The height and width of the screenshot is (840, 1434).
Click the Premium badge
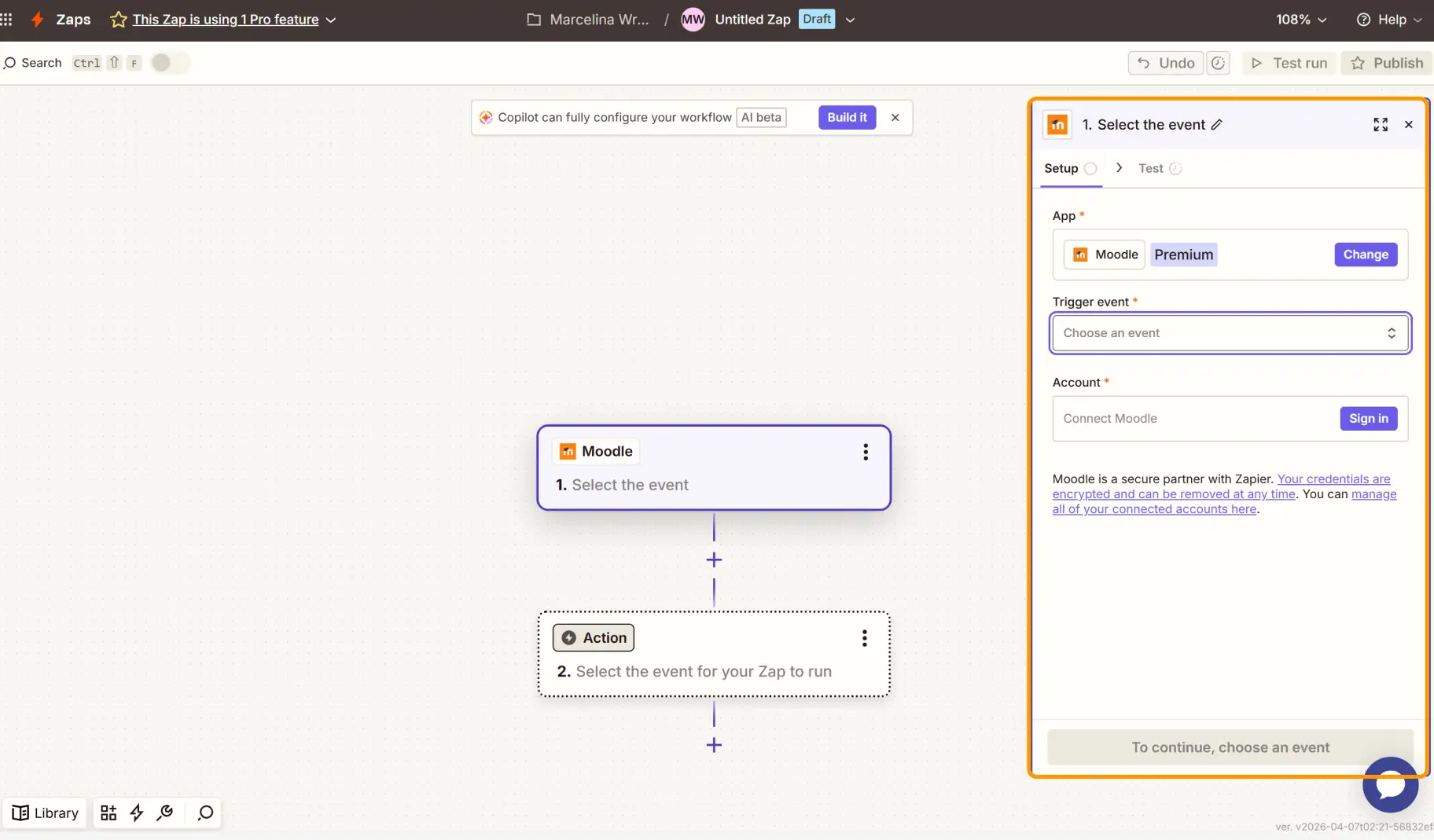click(1183, 255)
